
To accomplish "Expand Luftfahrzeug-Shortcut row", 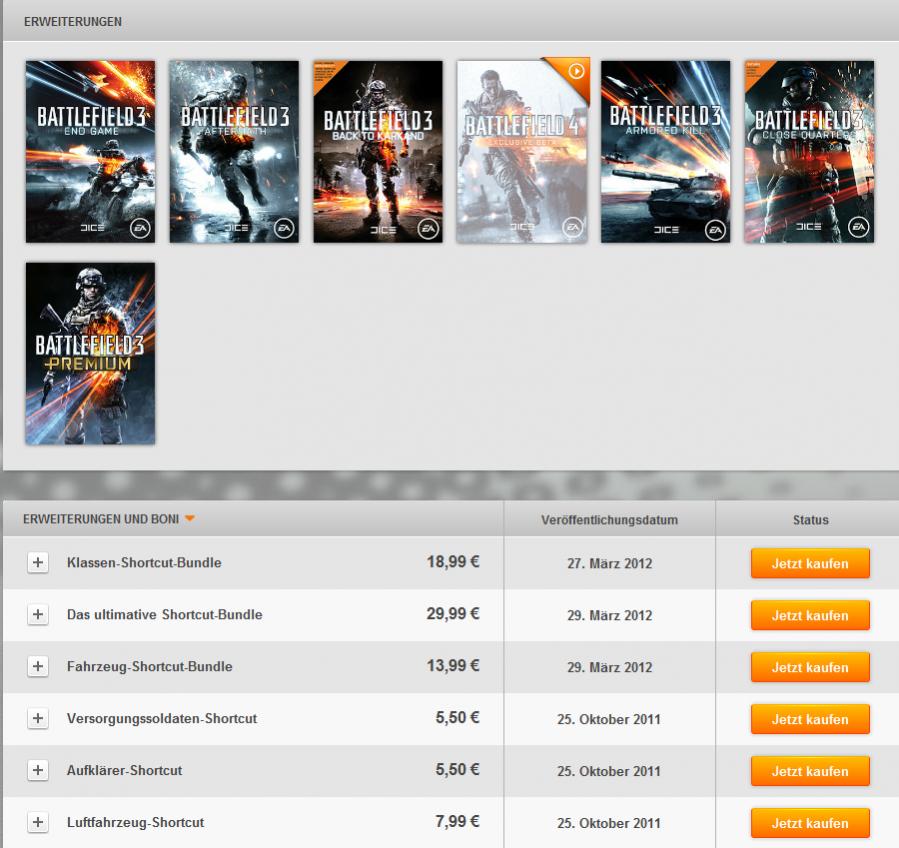I will pos(38,822).
